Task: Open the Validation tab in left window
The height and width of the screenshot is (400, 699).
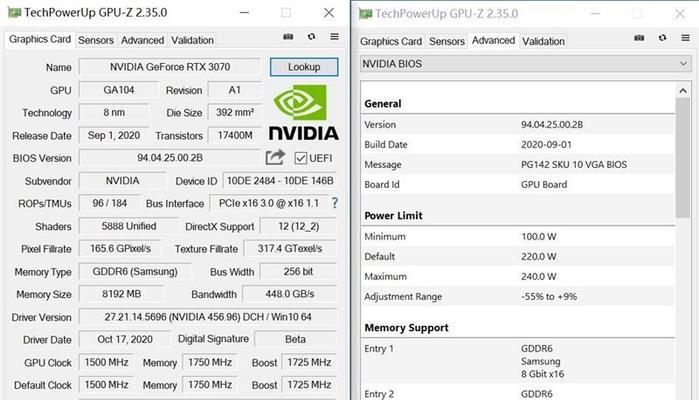Action: click(x=192, y=40)
